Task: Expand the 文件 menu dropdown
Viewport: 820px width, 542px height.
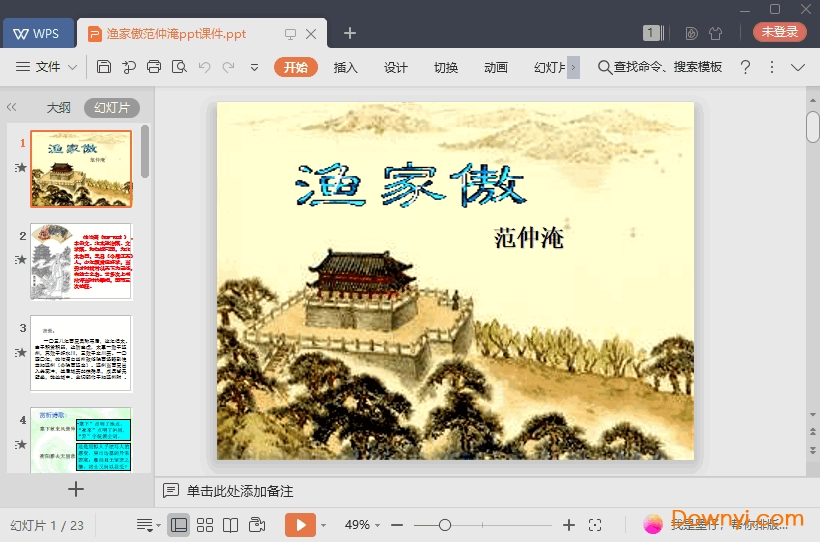Action: (47, 67)
